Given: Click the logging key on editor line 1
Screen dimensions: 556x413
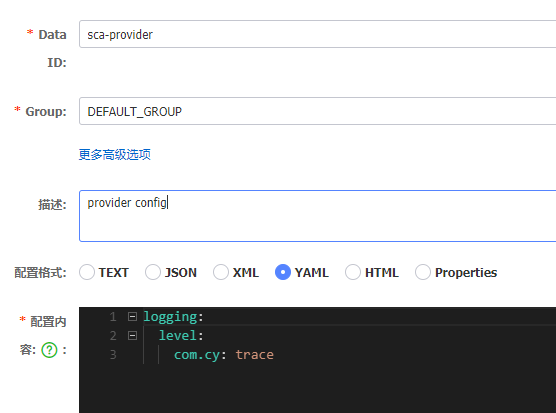Looking at the screenshot, I should (170, 317).
